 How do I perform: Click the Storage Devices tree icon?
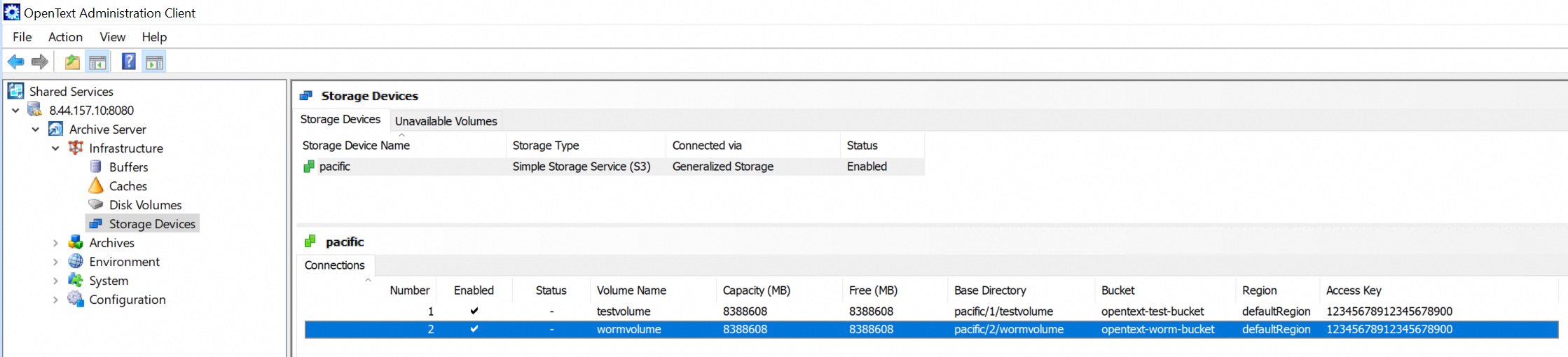click(x=96, y=223)
